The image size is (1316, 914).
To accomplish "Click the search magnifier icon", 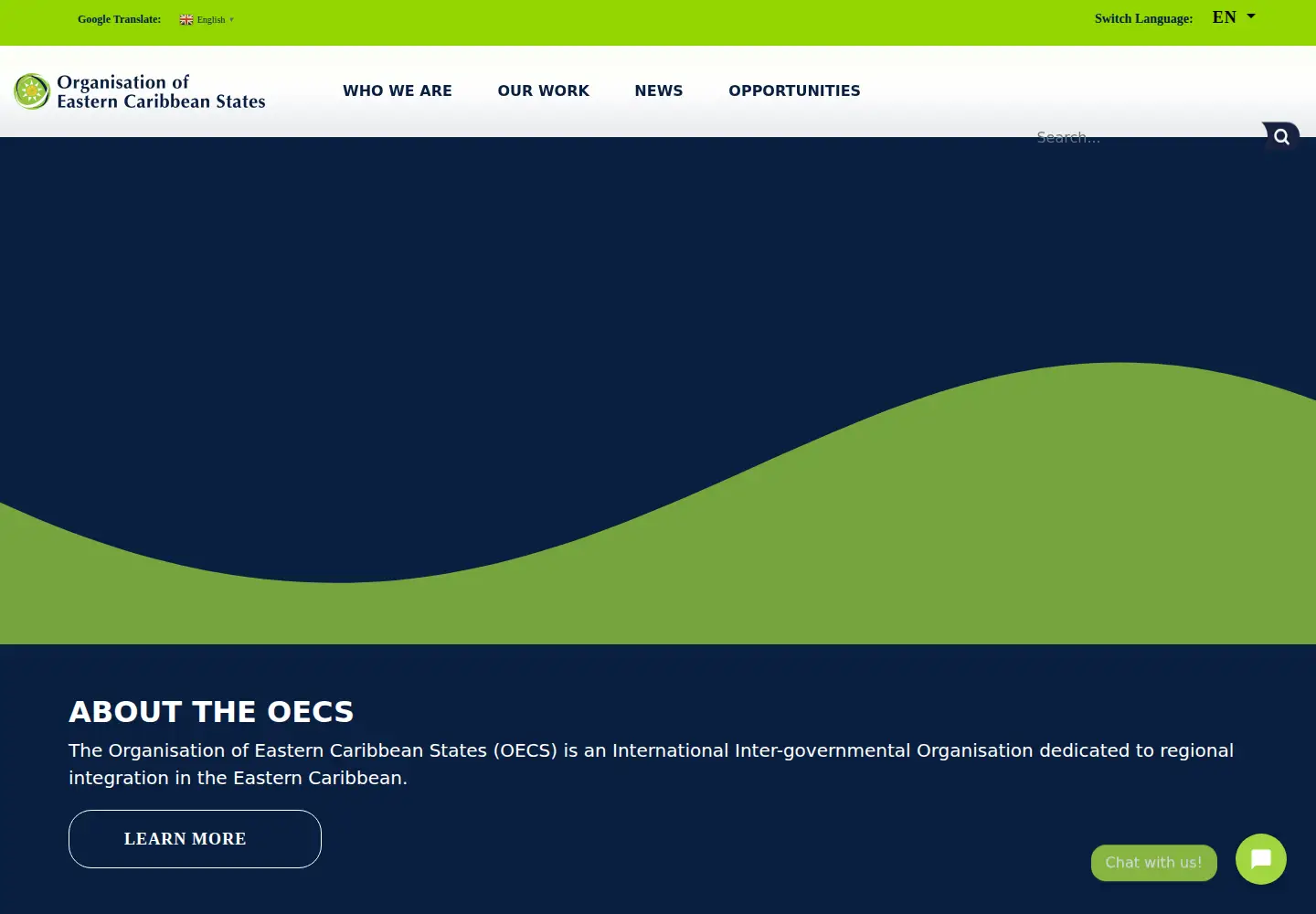I will [1281, 137].
